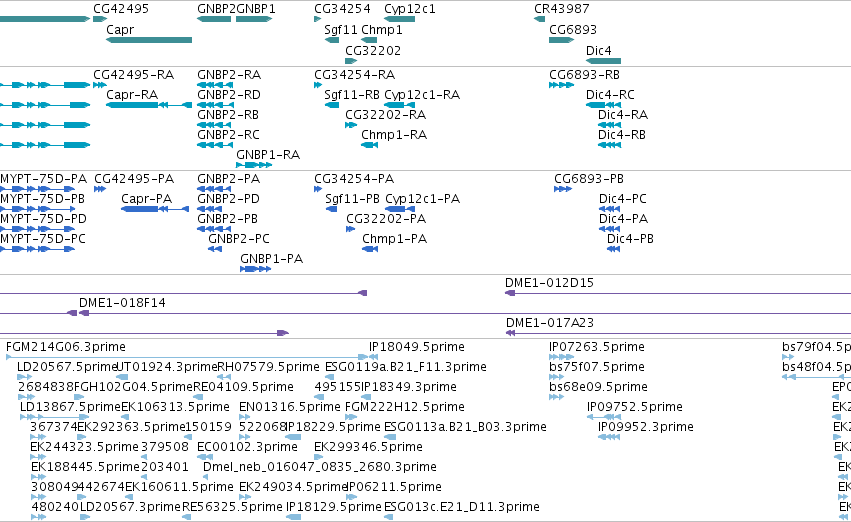Select the Dic4-PB protein label

click(631, 239)
